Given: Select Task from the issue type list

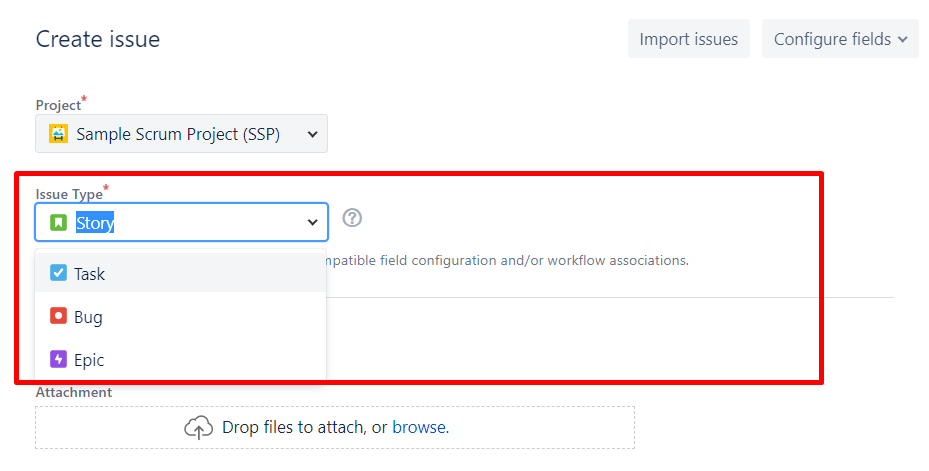Looking at the screenshot, I should click(90, 274).
